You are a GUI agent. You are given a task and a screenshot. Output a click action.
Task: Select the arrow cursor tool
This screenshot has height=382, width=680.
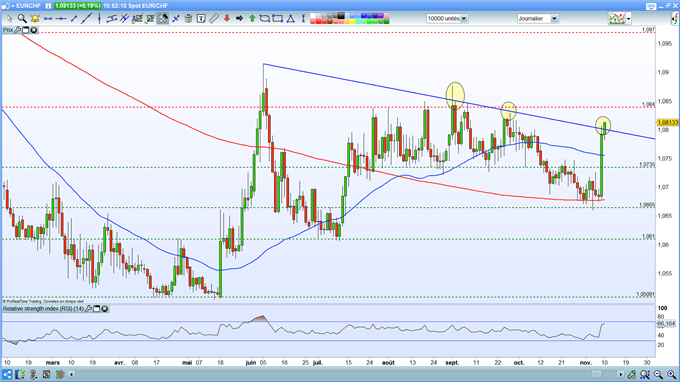[9, 18]
